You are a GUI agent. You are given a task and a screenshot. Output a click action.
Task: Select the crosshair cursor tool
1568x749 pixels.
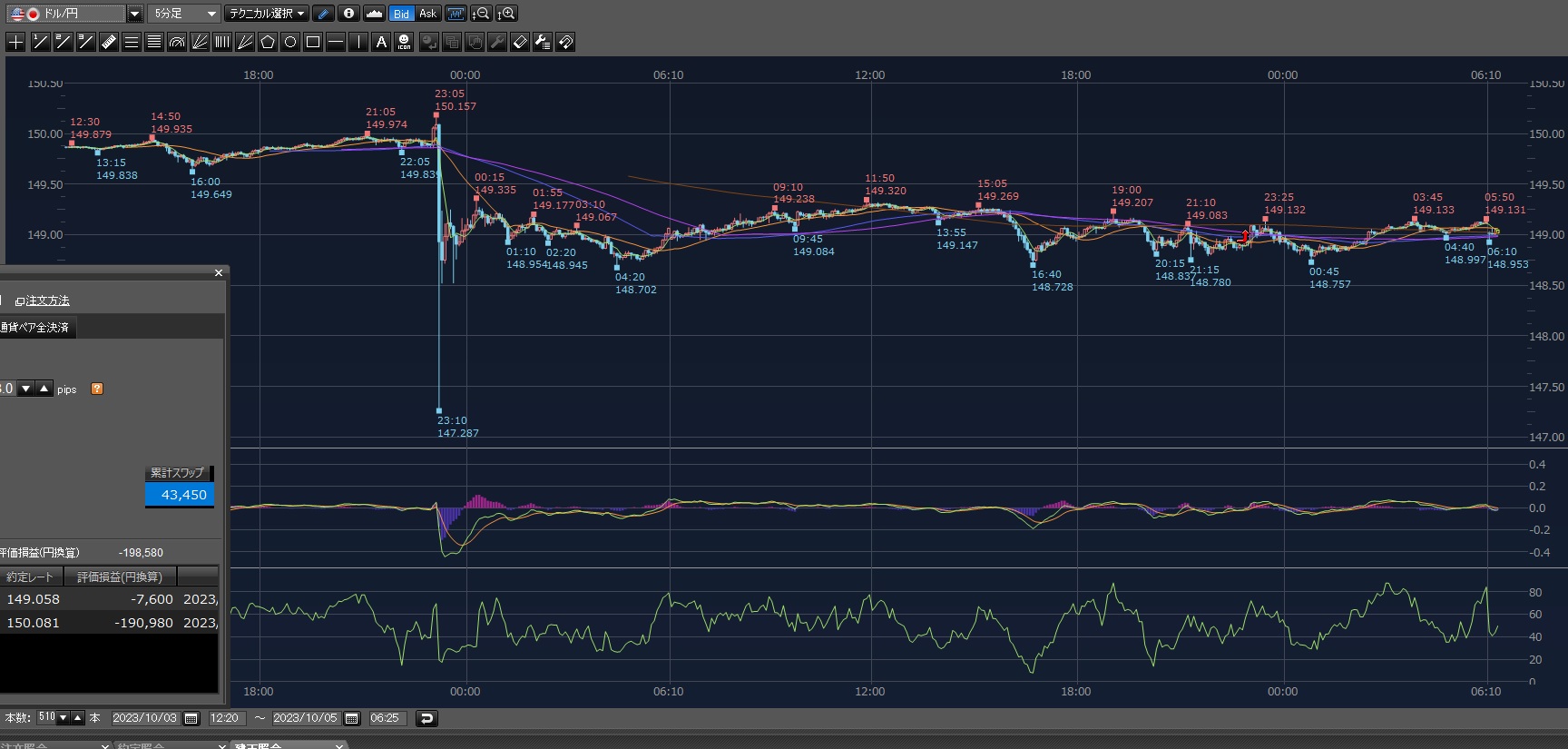pos(15,42)
